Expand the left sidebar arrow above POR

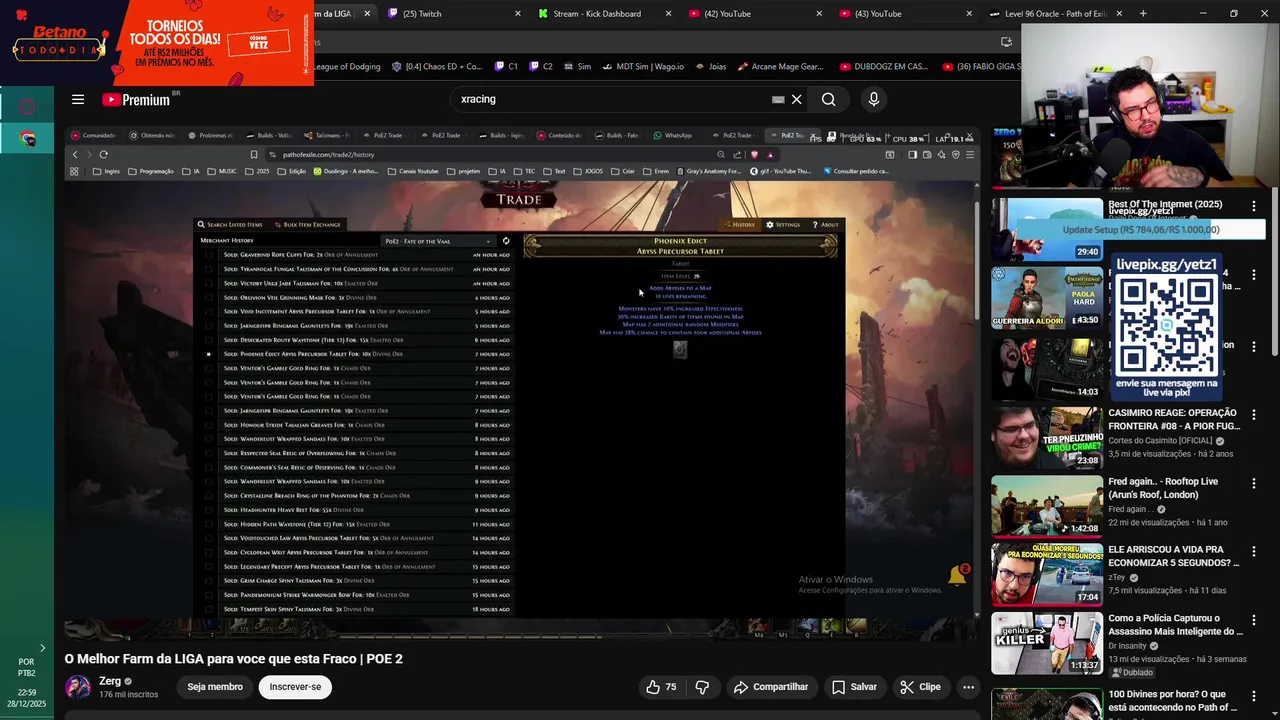coord(42,648)
